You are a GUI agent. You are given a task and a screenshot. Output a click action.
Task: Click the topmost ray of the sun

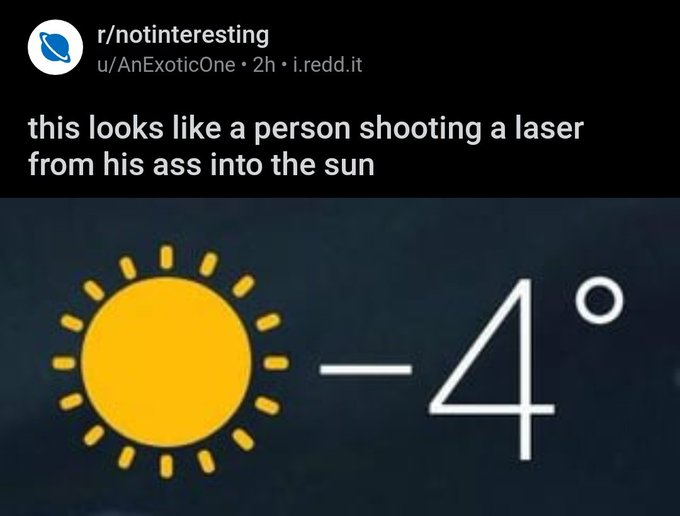coord(167,257)
